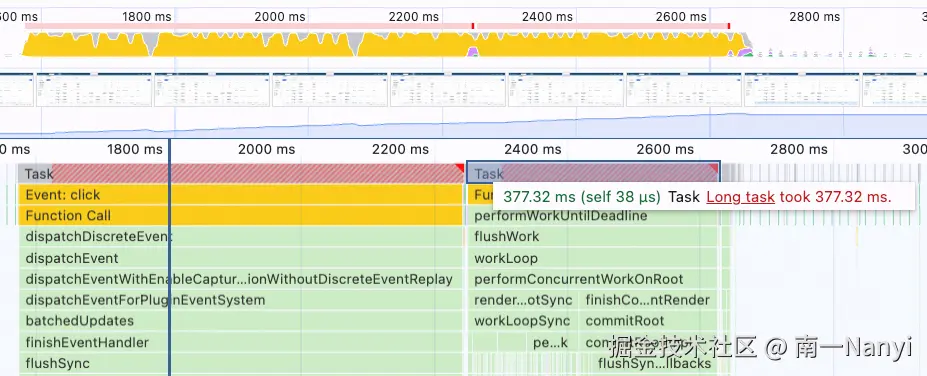Select the performWorkUntilDeadline bar
Screen dimensions: 927x376
tap(593, 216)
